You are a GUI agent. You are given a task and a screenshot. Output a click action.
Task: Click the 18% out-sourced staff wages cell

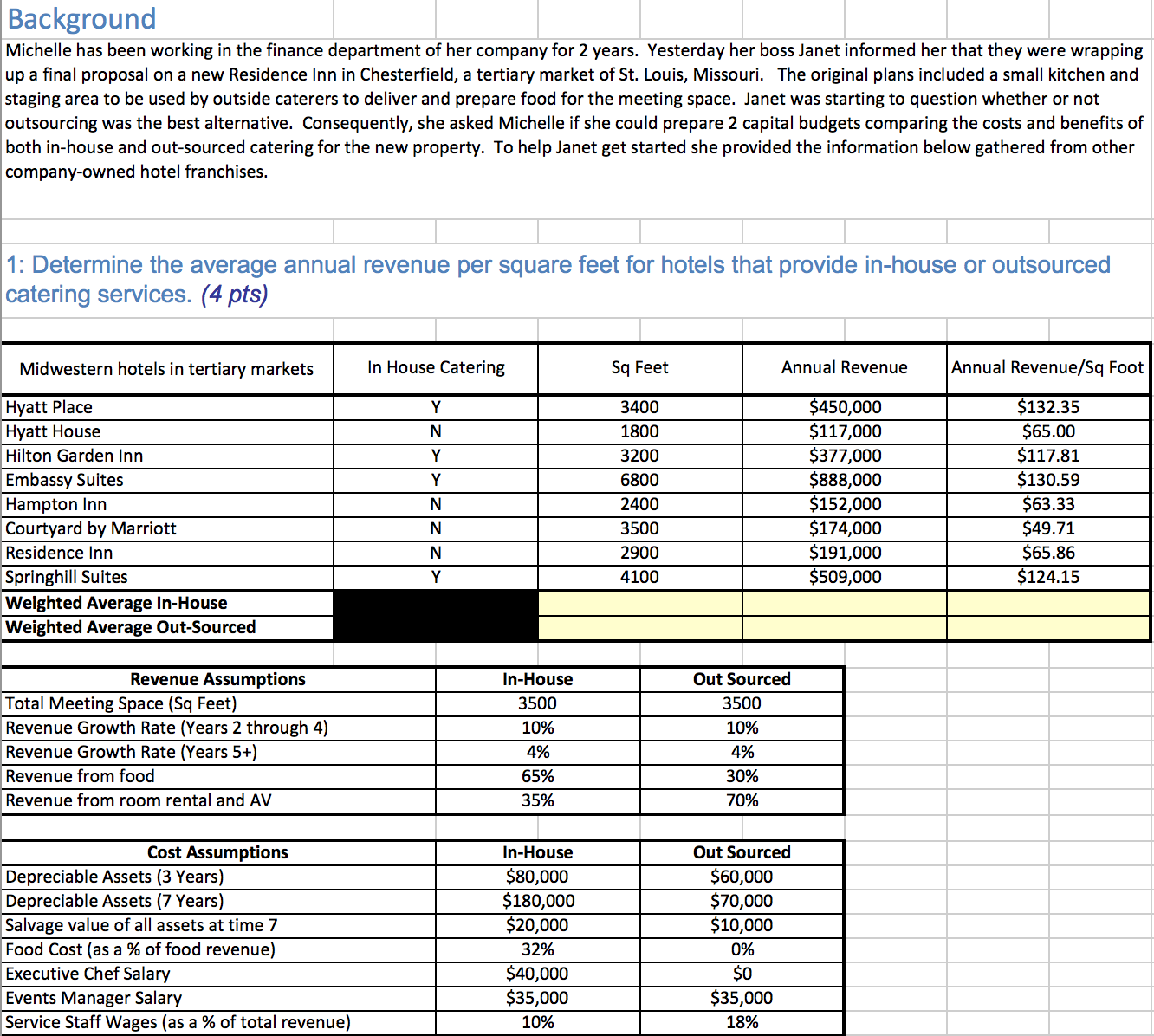pyautogui.click(x=742, y=1022)
